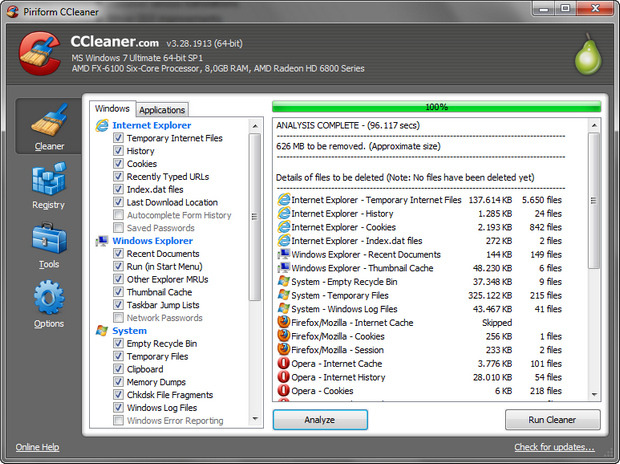Click Check for updates link

coord(554,447)
